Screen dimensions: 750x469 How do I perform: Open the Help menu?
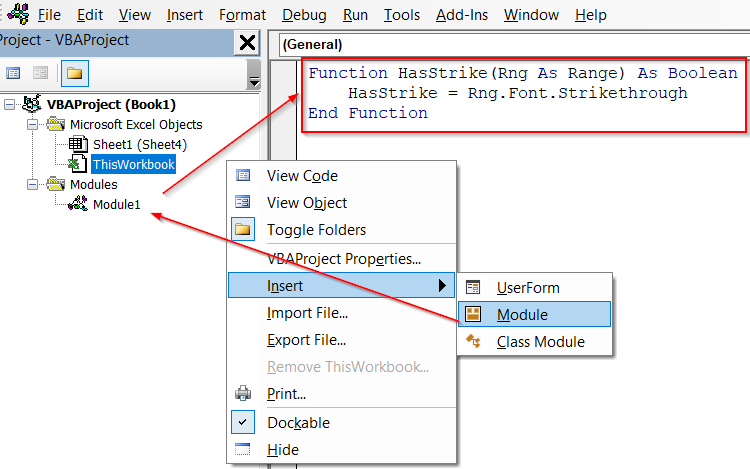(x=590, y=15)
